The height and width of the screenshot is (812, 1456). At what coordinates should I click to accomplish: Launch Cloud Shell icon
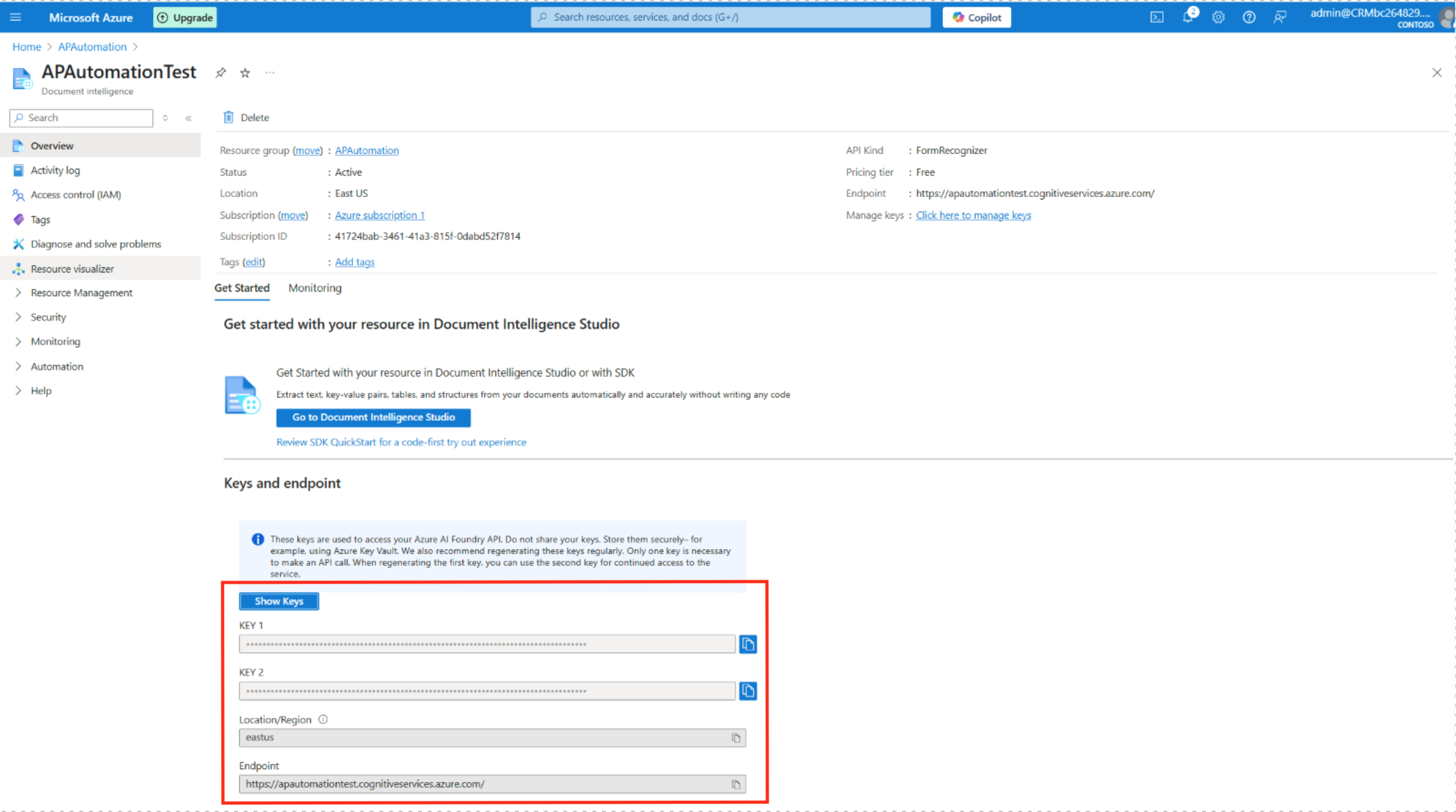coord(1157,17)
